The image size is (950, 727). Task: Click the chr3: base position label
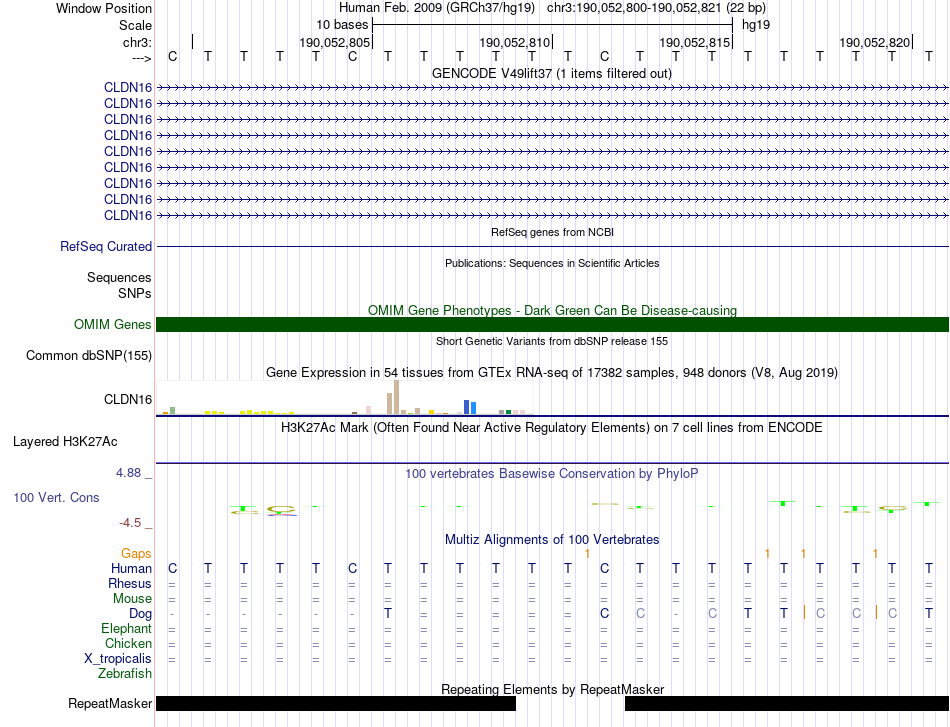point(137,42)
